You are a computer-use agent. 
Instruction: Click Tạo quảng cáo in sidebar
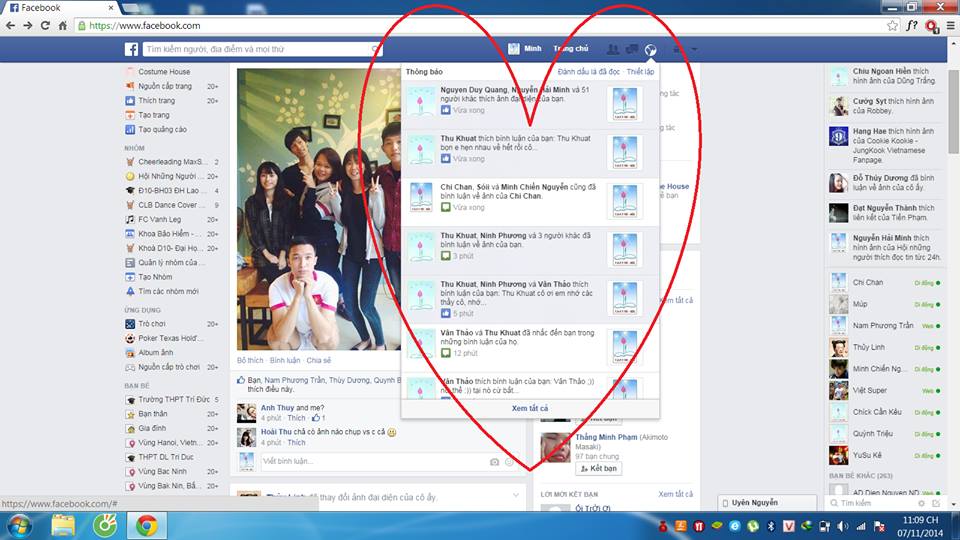[x=162, y=129]
